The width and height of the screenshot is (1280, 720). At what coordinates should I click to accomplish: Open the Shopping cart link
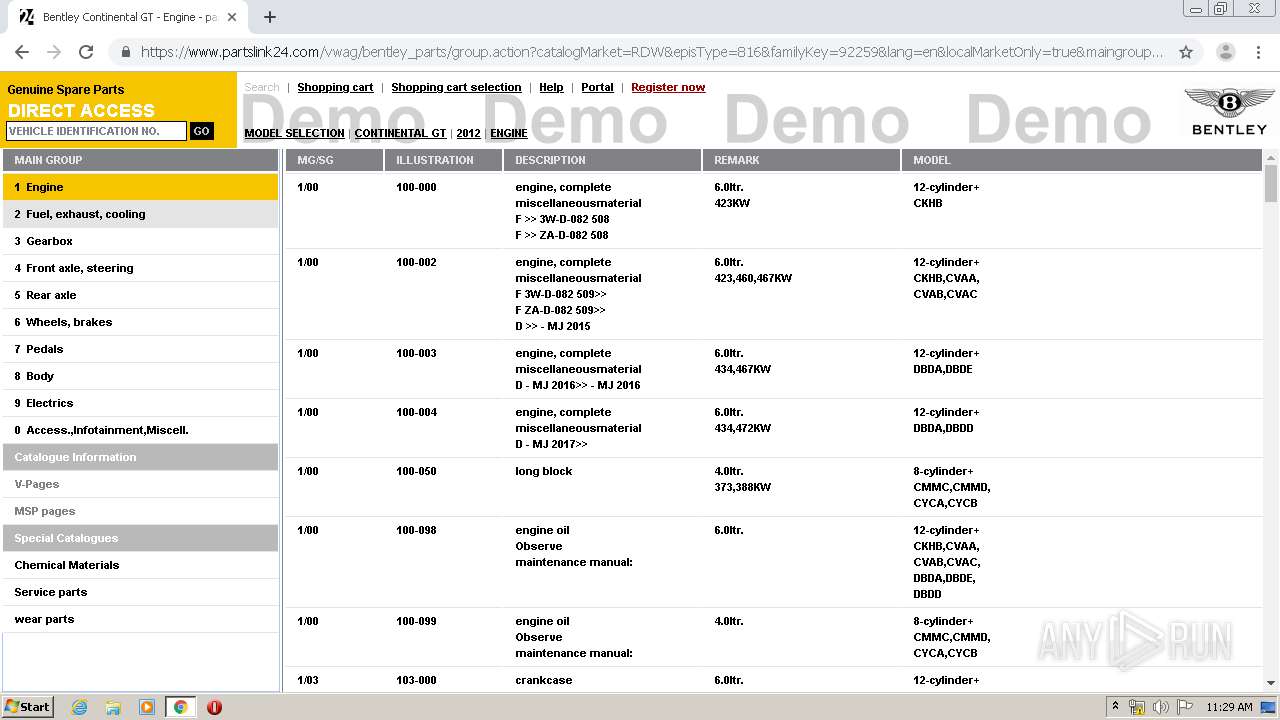(x=335, y=87)
